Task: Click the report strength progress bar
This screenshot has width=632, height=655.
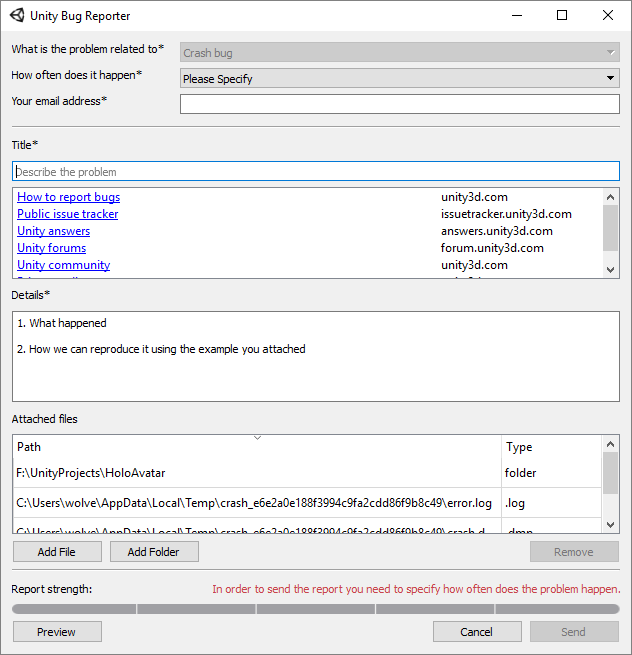Action: [315, 609]
